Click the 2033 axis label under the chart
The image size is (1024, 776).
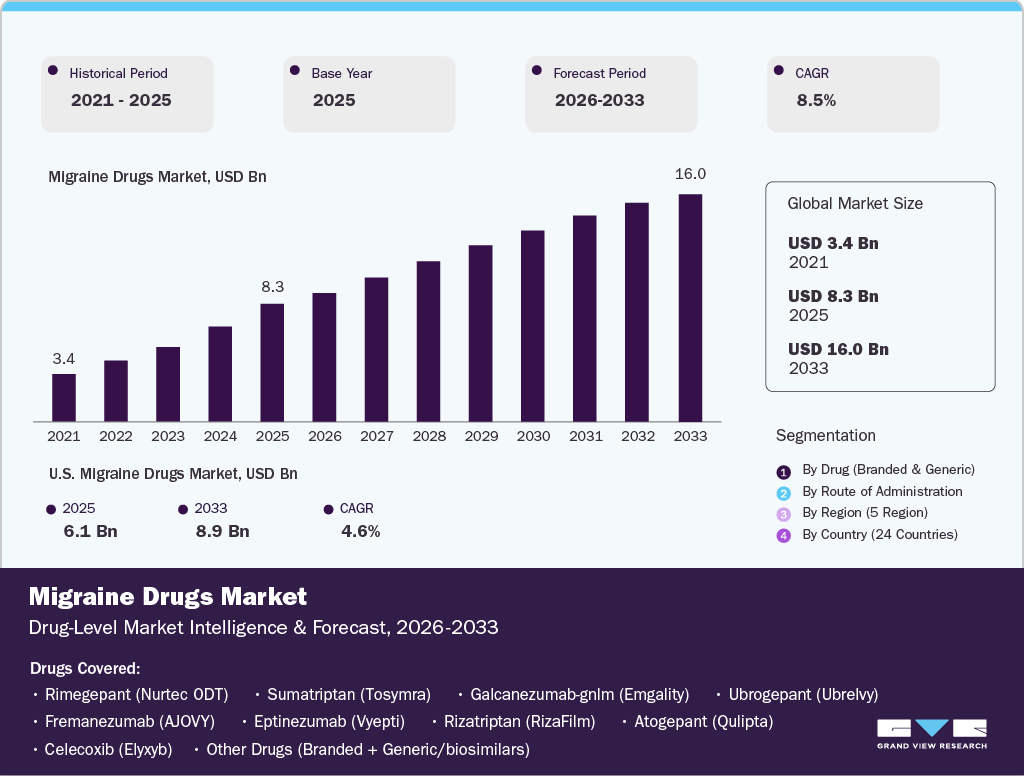pyautogui.click(x=690, y=436)
